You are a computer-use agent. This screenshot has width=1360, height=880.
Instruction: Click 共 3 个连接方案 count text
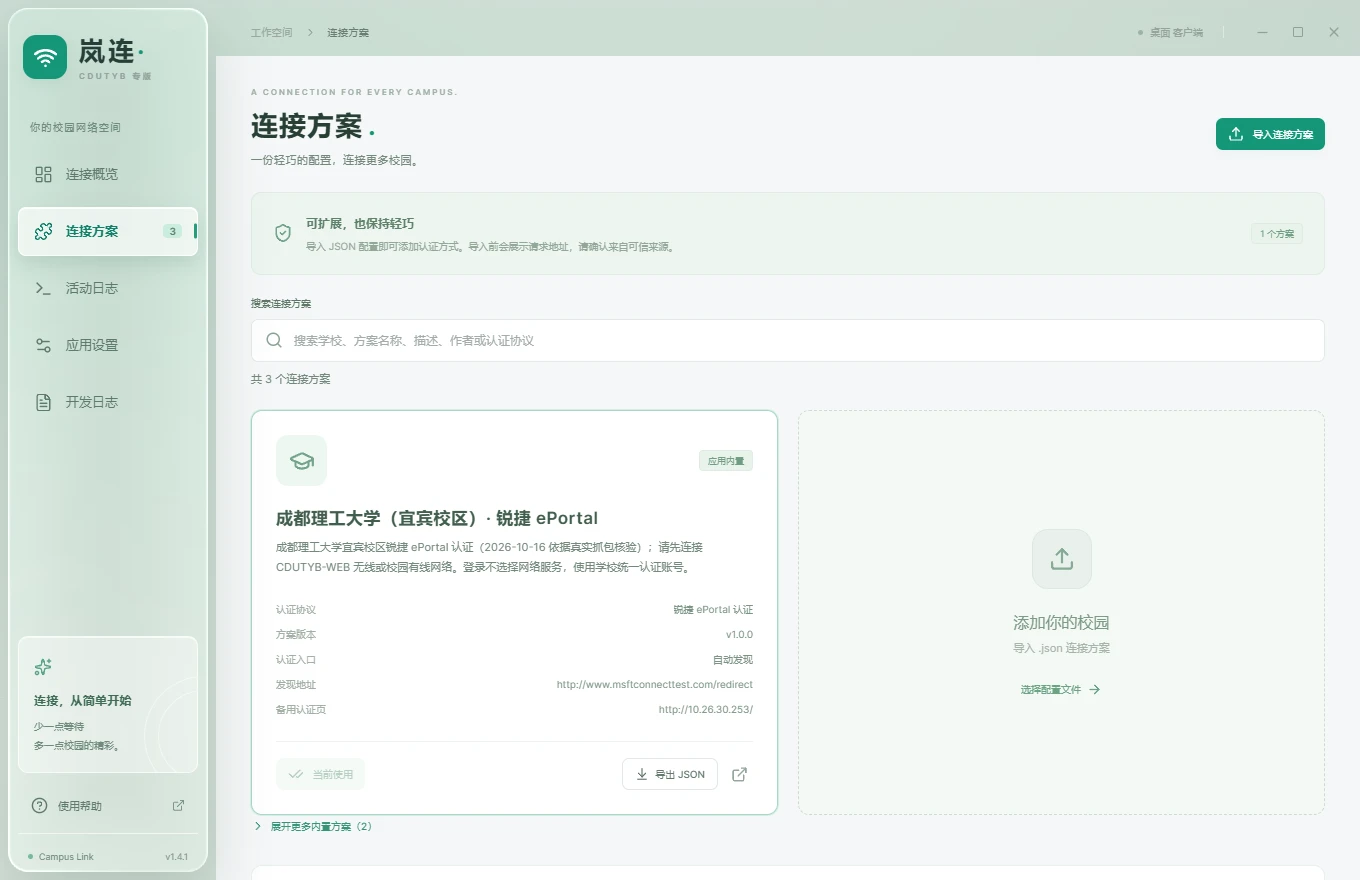[291, 380]
